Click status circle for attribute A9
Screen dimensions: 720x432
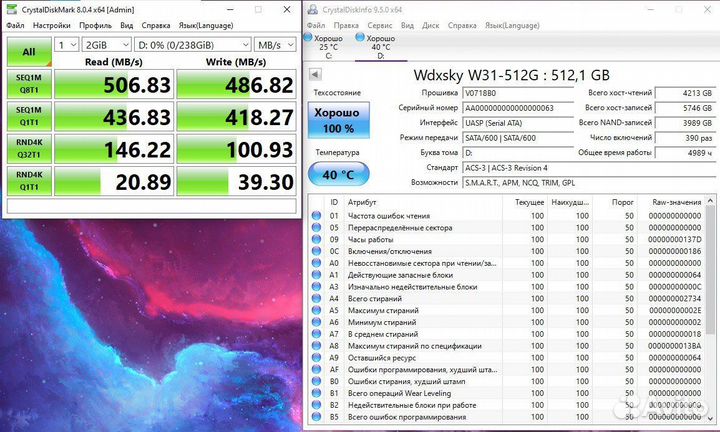tap(316, 358)
